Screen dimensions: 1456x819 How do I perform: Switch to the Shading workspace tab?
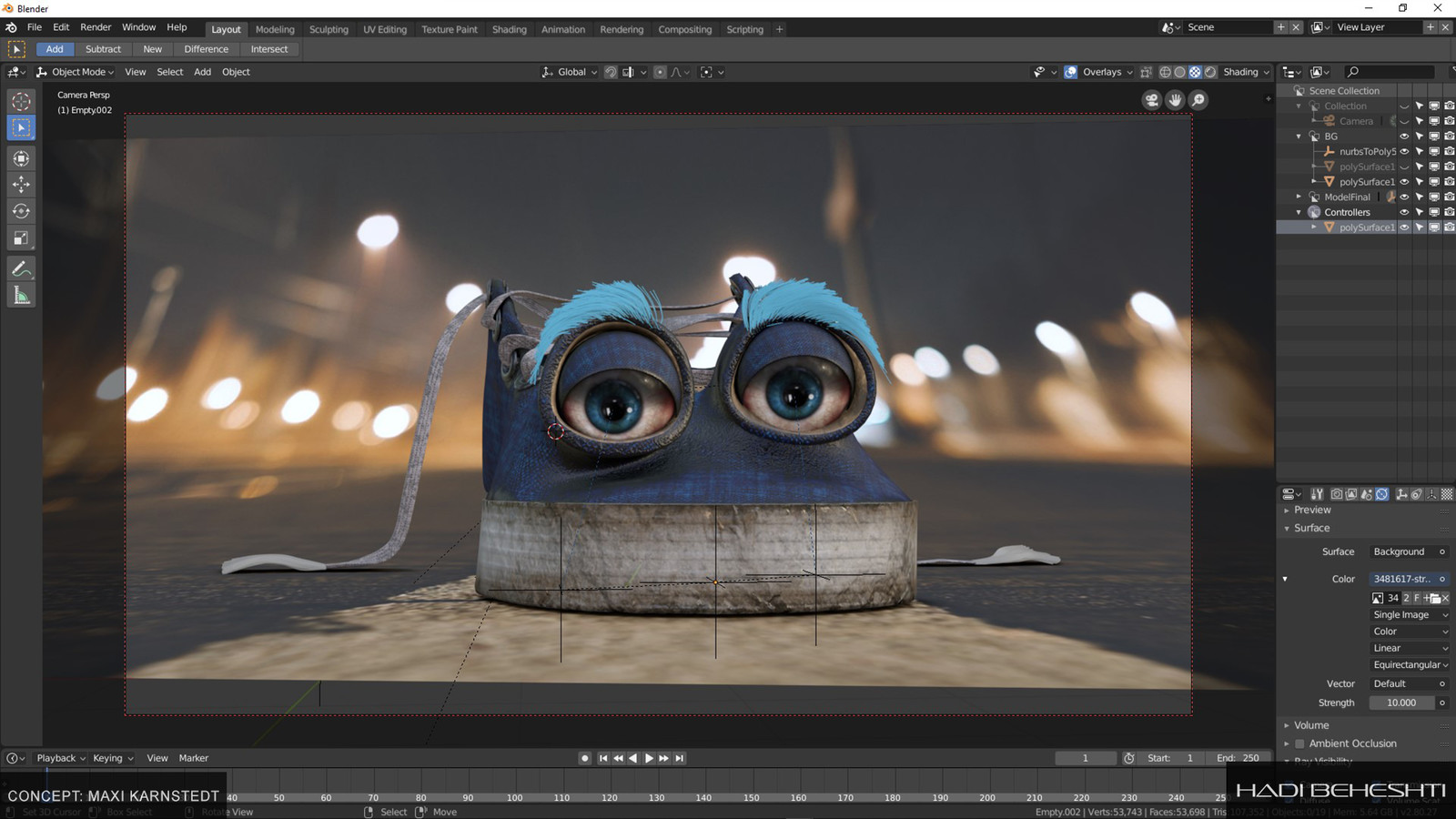[510, 29]
